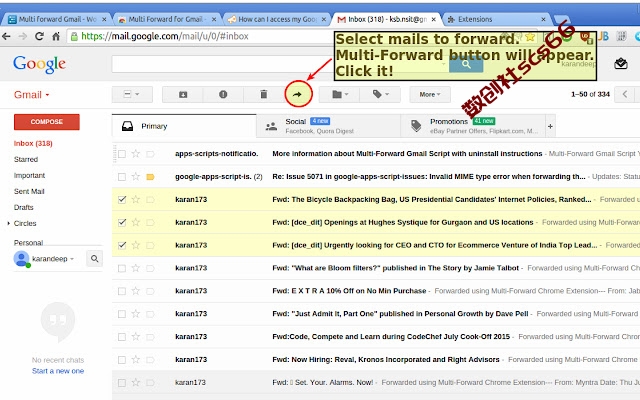Click the Report spam icon
This screenshot has height=400, width=640.
coord(223,94)
